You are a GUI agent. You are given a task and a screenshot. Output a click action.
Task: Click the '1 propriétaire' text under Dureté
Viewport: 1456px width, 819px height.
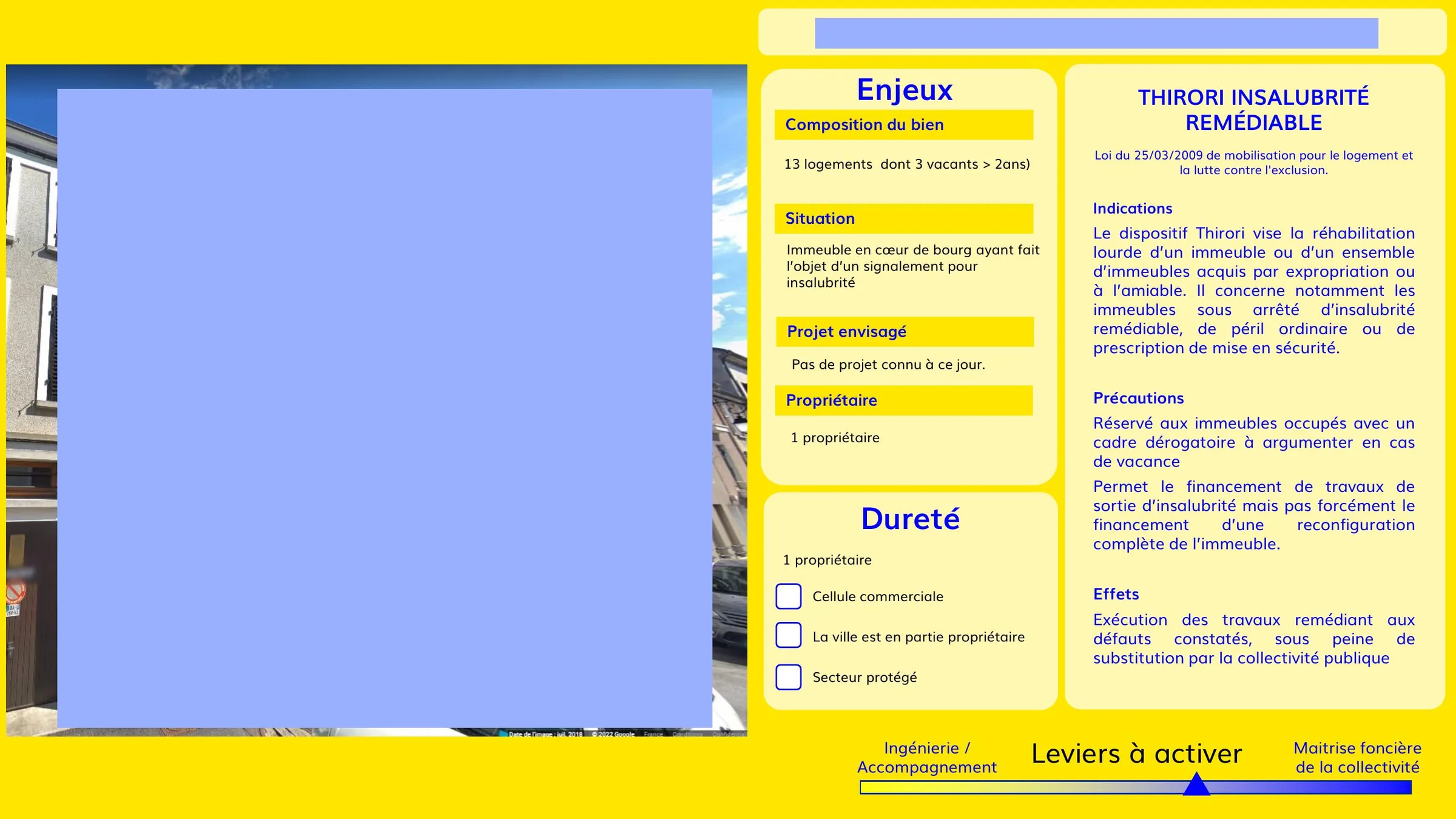coord(827,560)
